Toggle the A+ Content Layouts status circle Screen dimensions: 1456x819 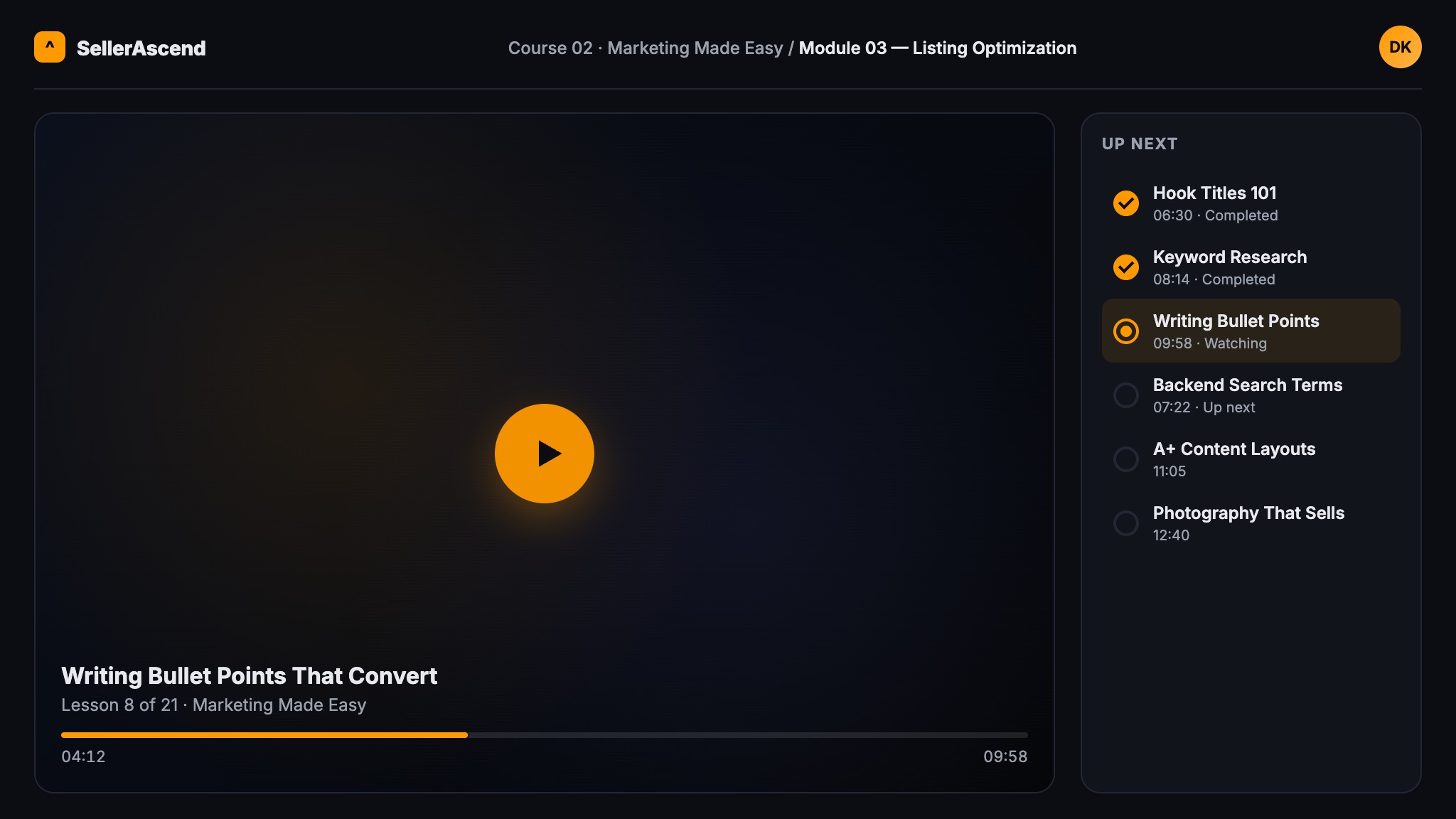(x=1126, y=459)
